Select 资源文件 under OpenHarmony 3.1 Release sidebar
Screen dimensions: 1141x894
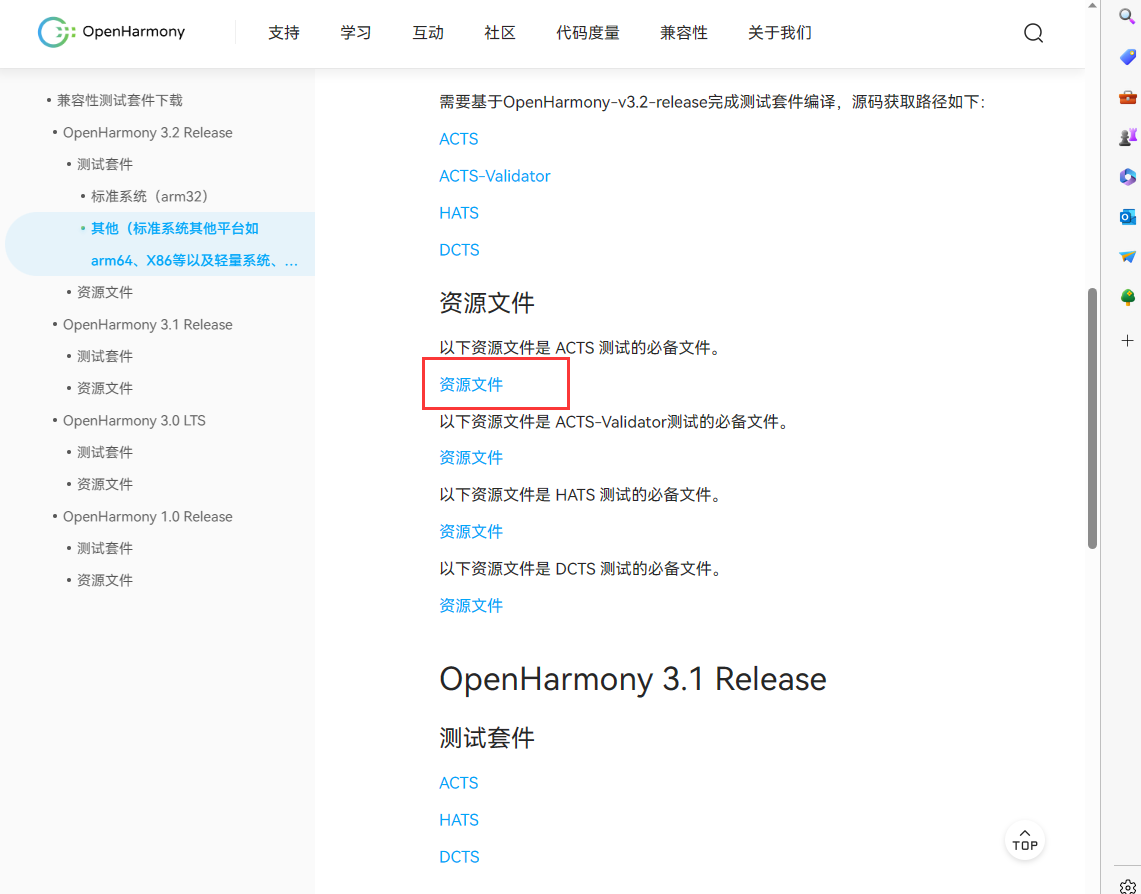pyautogui.click(x=105, y=388)
